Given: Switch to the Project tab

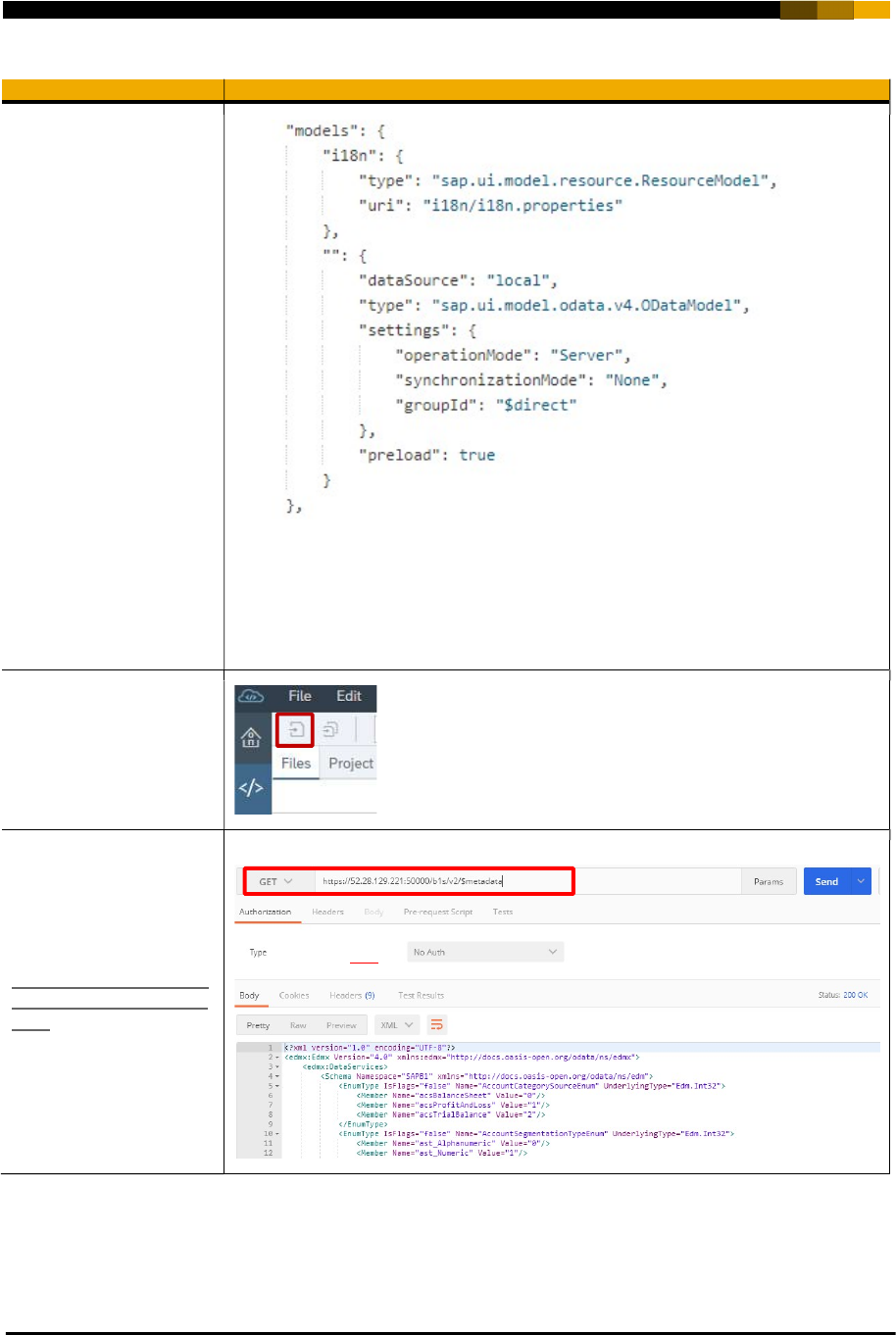Looking at the screenshot, I should 351,764.
